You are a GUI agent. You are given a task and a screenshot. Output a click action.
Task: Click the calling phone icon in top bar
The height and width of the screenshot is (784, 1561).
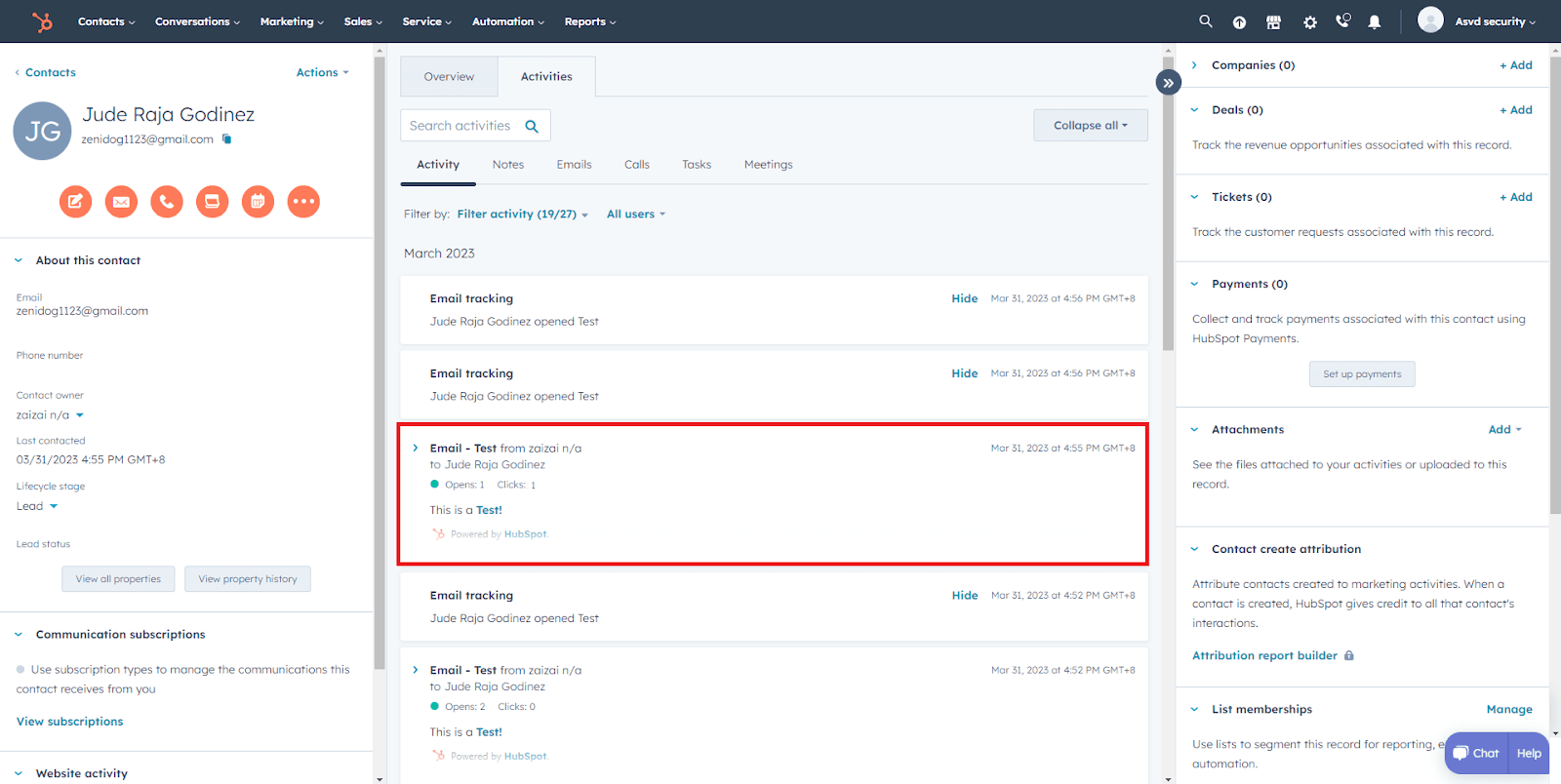pyautogui.click(x=1343, y=20)
